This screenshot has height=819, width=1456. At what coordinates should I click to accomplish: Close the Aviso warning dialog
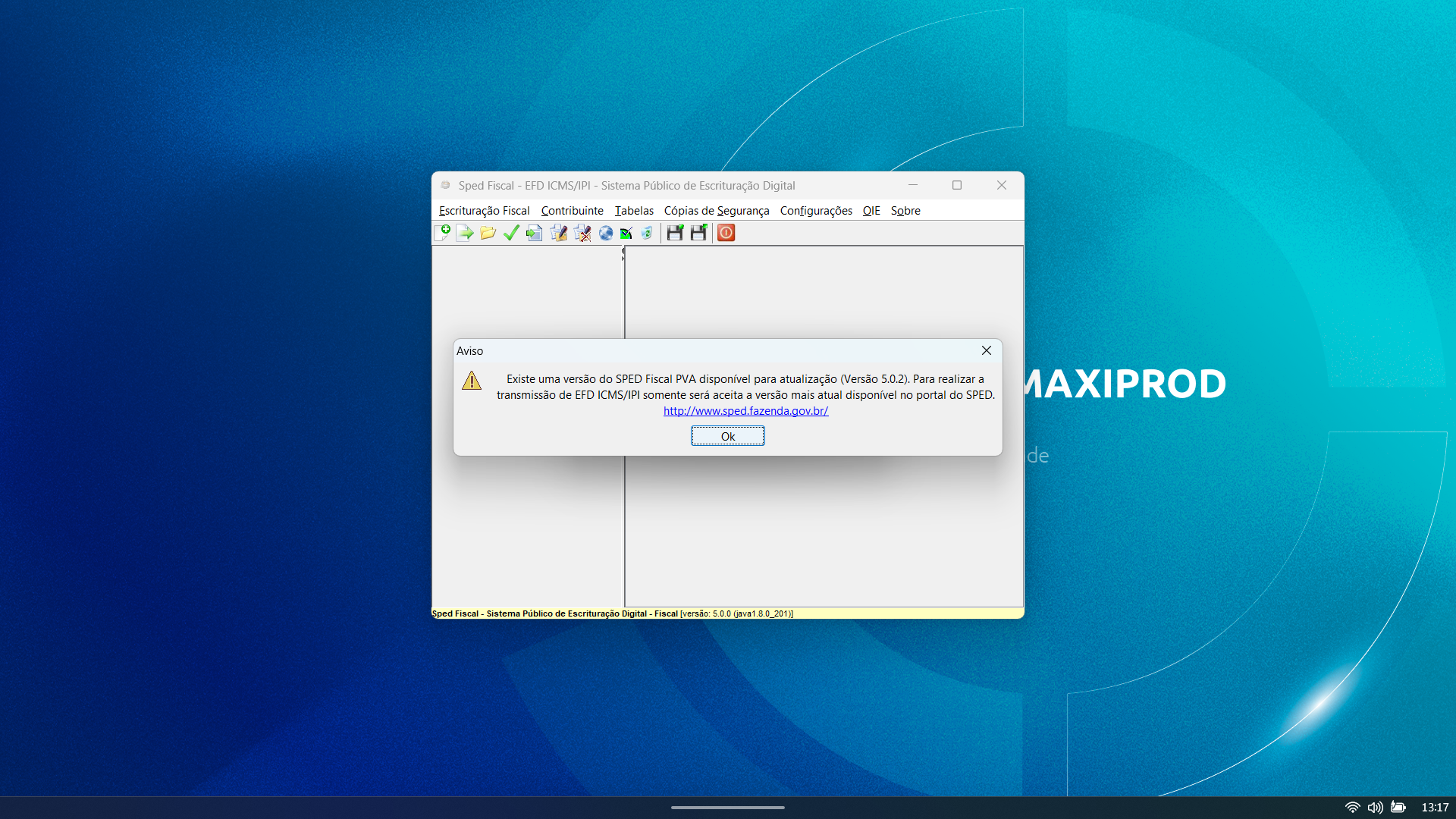(986, 350)
